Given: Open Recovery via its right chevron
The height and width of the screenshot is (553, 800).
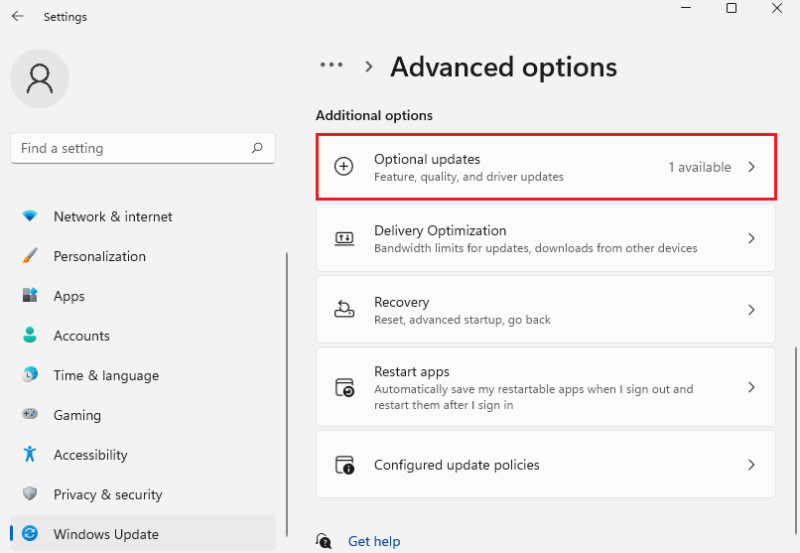Looking at the screenshot, I should tap(751, 310).
